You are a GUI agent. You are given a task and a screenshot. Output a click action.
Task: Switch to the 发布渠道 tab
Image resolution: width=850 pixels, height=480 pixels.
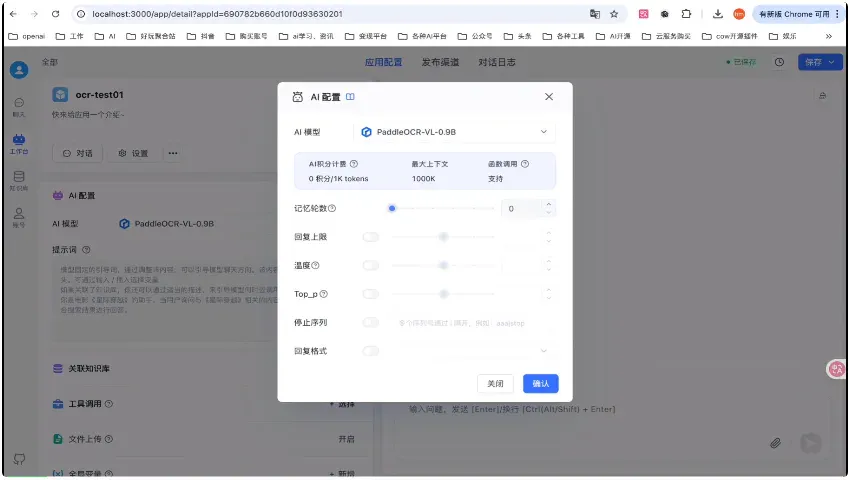pos(440,62)
